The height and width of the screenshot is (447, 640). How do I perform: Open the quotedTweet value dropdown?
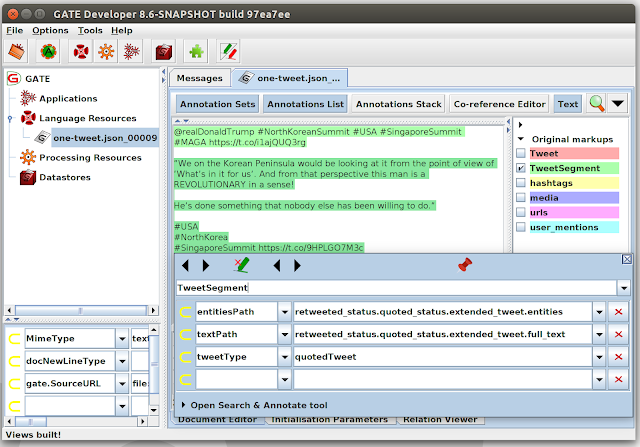click(599, 357)
